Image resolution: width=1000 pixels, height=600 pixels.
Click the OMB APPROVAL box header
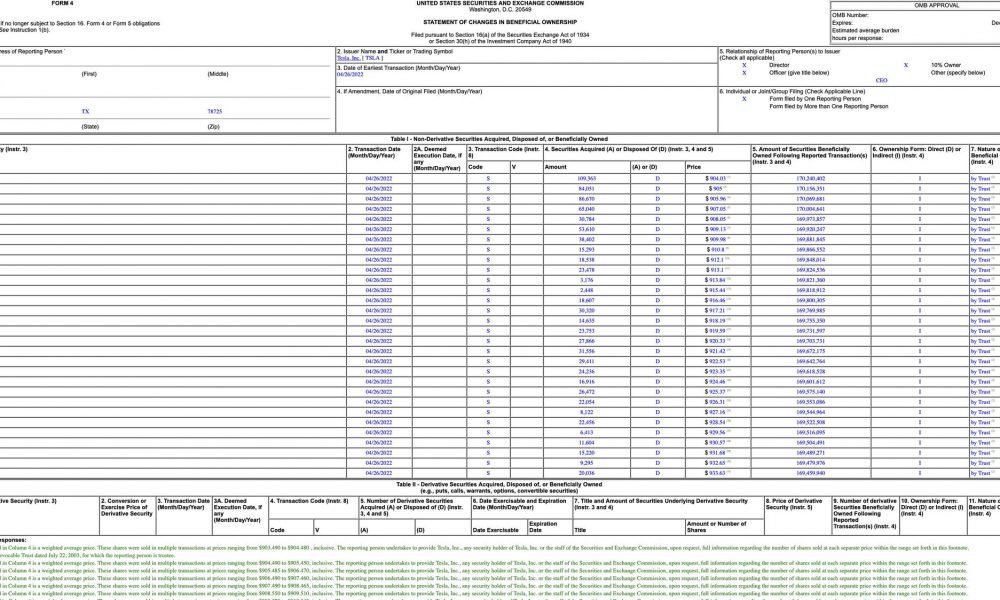coord(936,5)
